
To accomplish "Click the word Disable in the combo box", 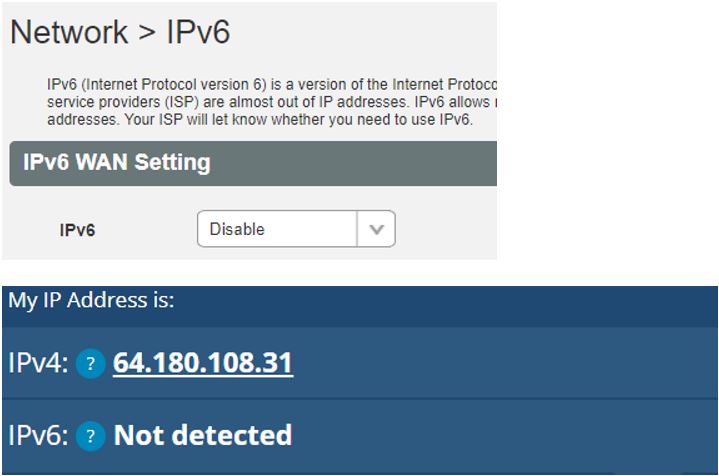I will pos(237,229).
